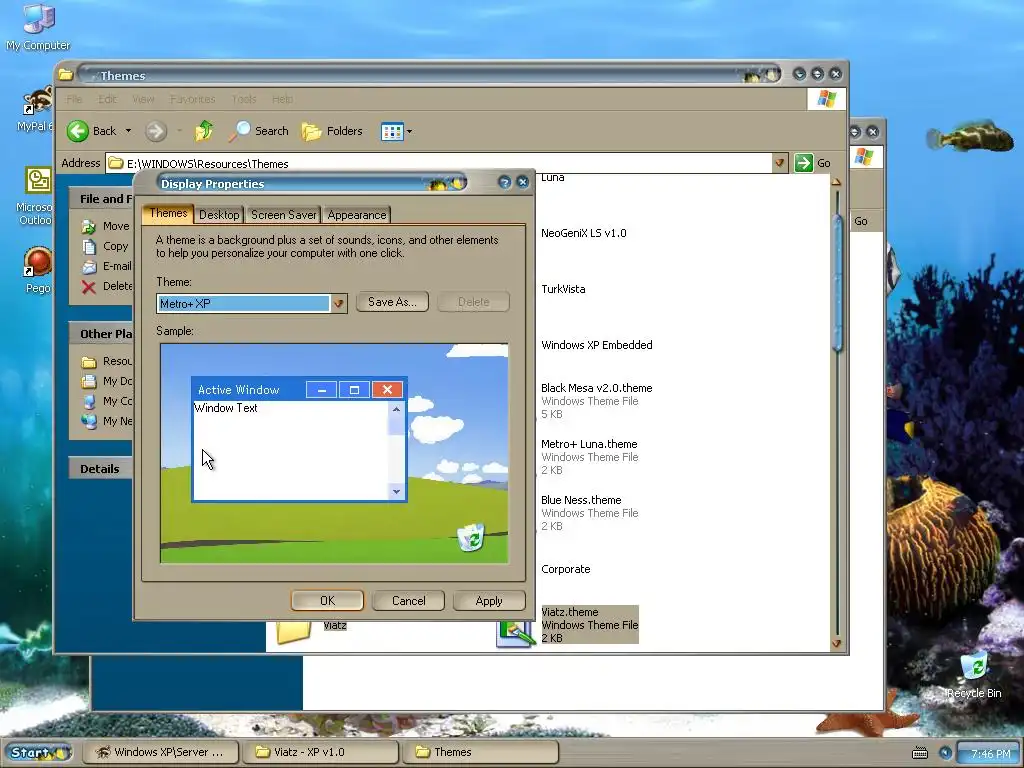Switch to the Desktop tab
The width and height of the screenshot is (1024, 768).
point(219,215)
